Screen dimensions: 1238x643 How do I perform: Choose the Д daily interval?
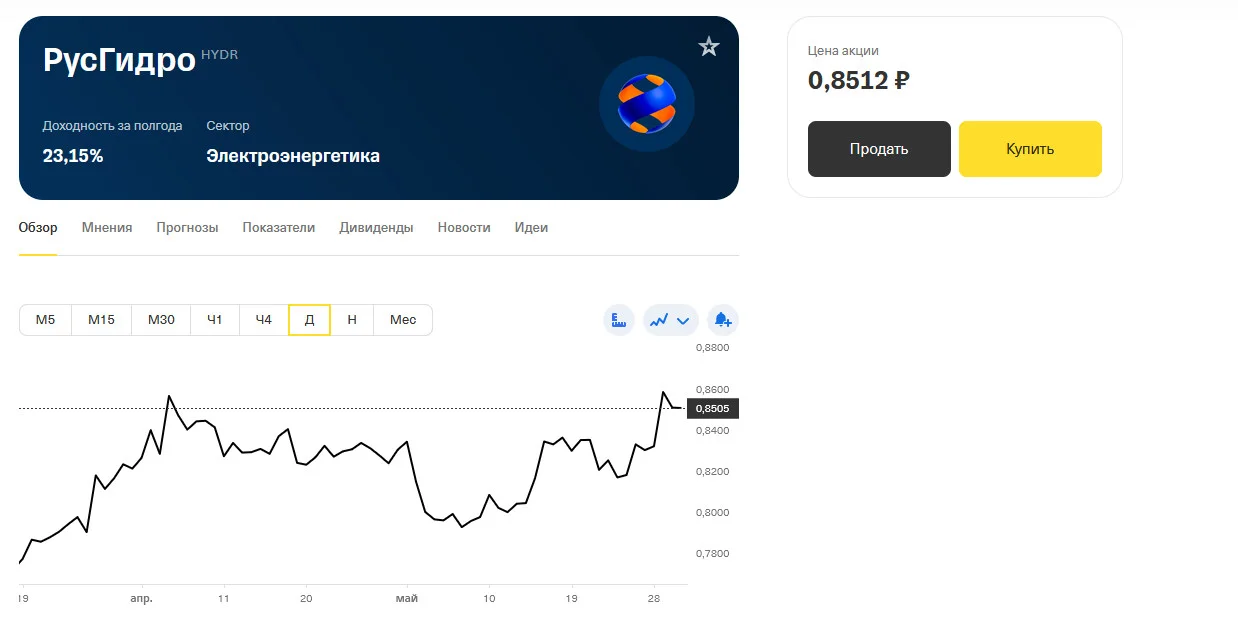pos(309,320)
